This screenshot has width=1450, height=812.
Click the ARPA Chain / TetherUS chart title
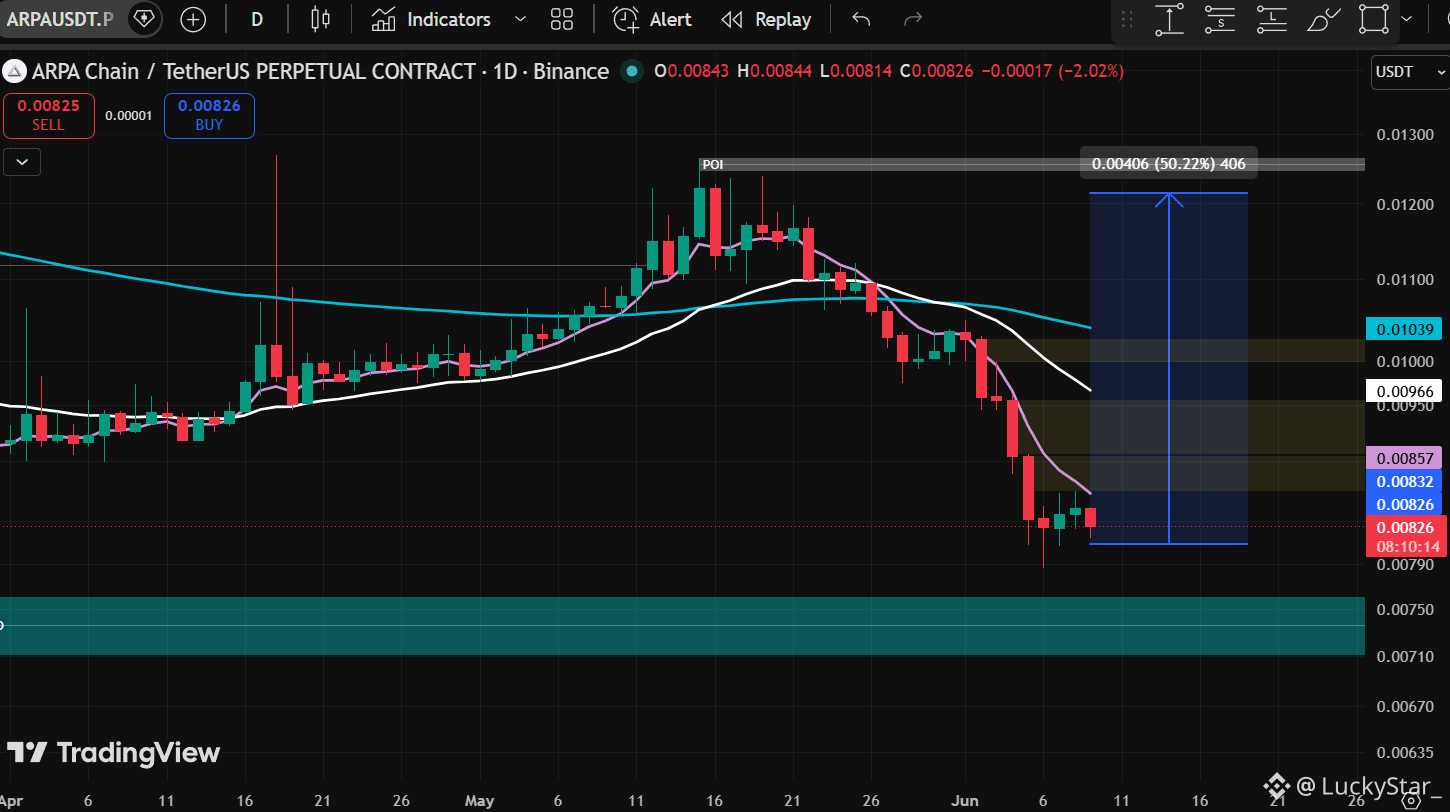coord(320,72)
